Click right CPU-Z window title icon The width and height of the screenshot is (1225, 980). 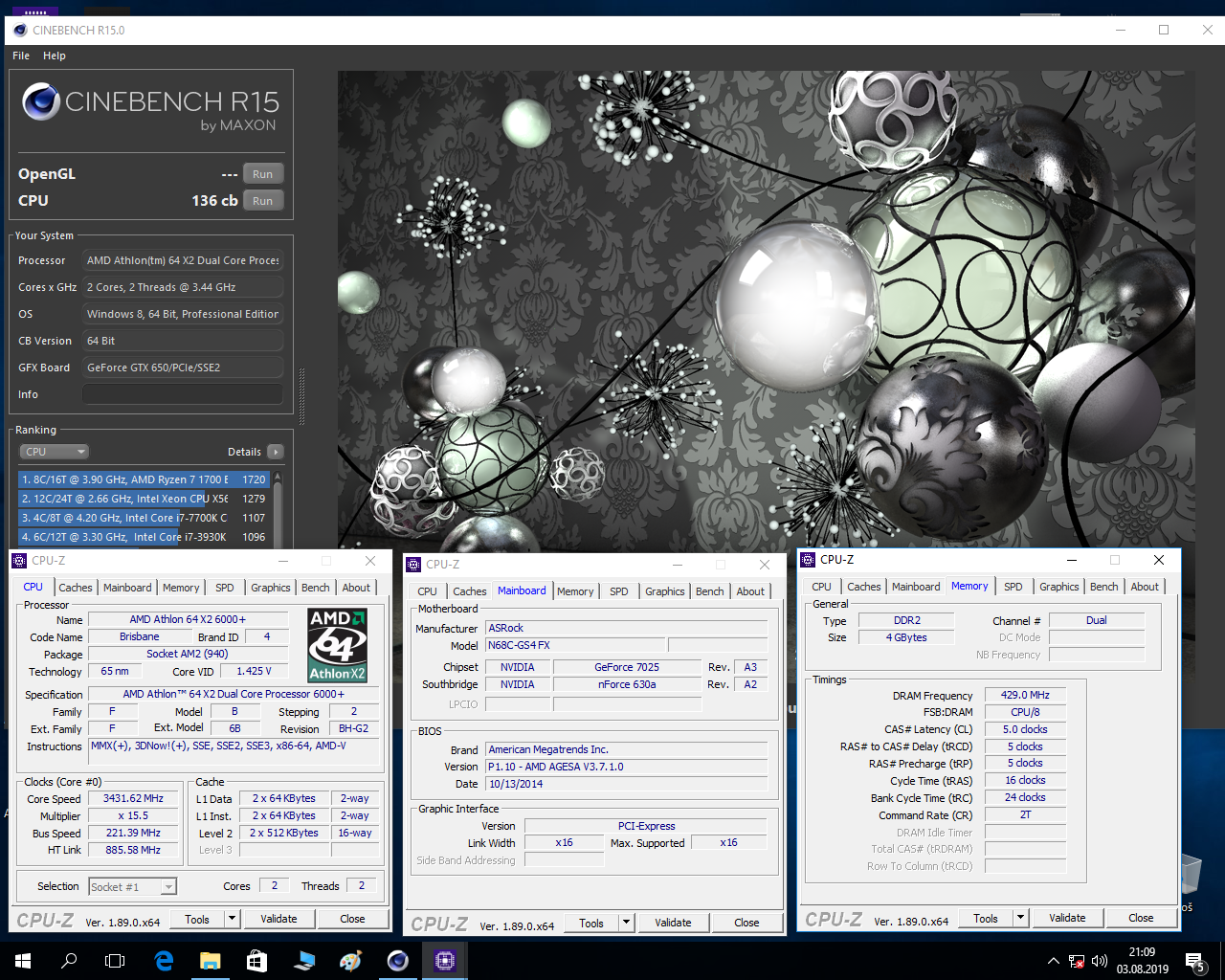[808, 560]
